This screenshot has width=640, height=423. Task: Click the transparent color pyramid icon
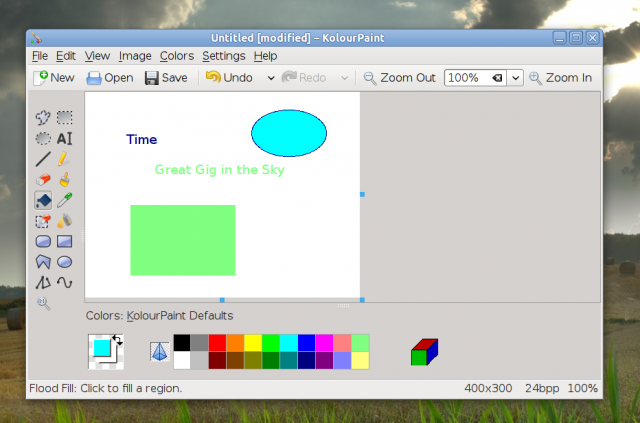click(160, 352)
